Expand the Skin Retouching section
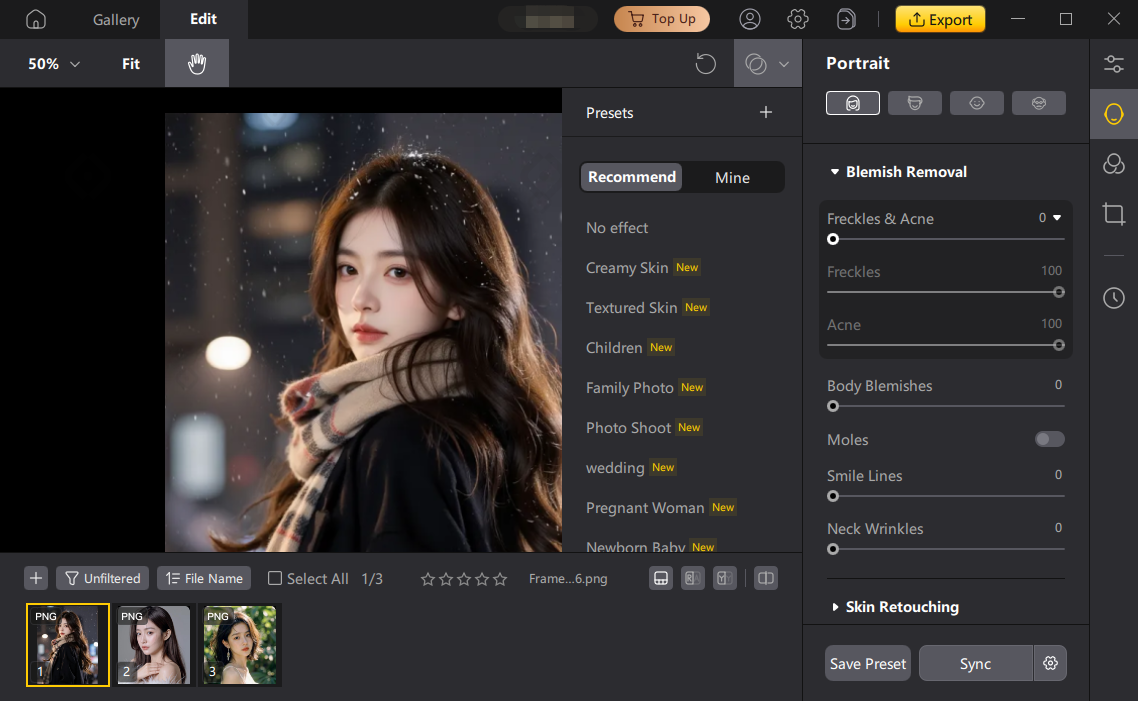 [x=837, y=606]
